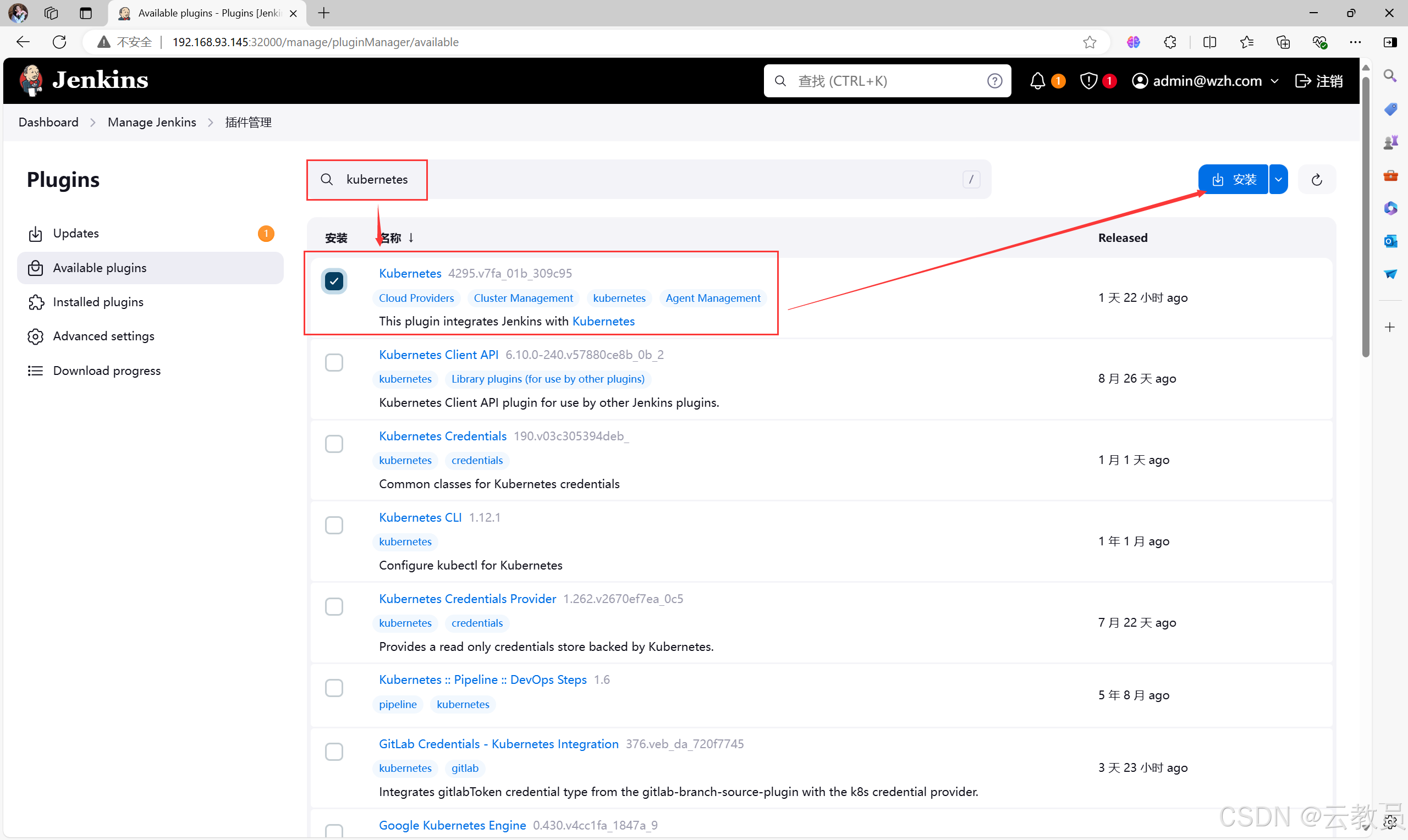Click the search help question mark icon
1408x840 pixels.
(x=995, y=81)
